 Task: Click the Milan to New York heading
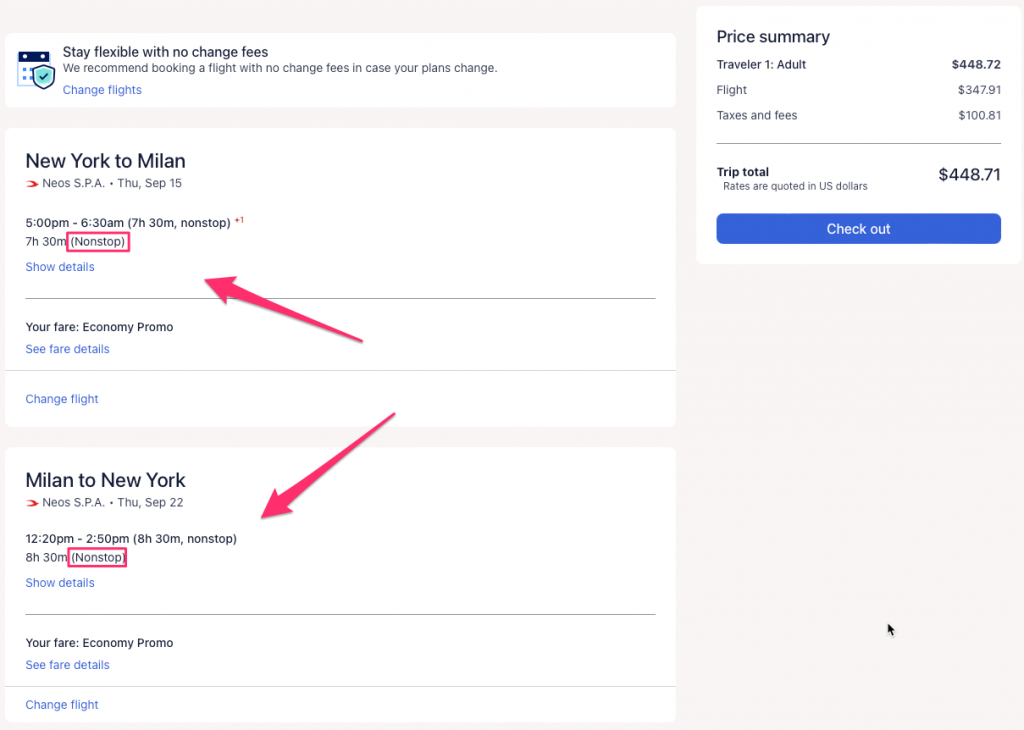(105, 480)
